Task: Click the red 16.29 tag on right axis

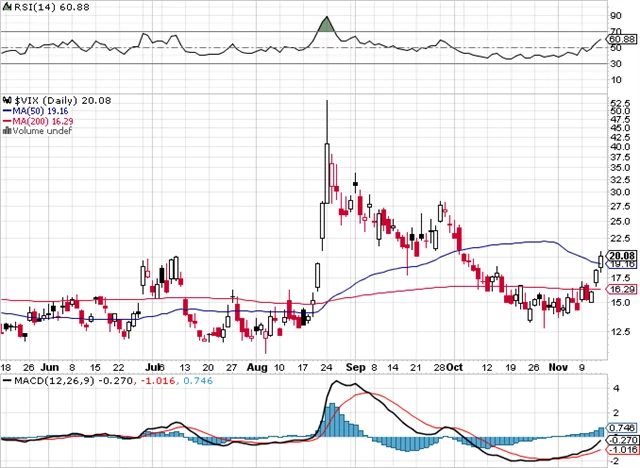Action: (622, 288)
